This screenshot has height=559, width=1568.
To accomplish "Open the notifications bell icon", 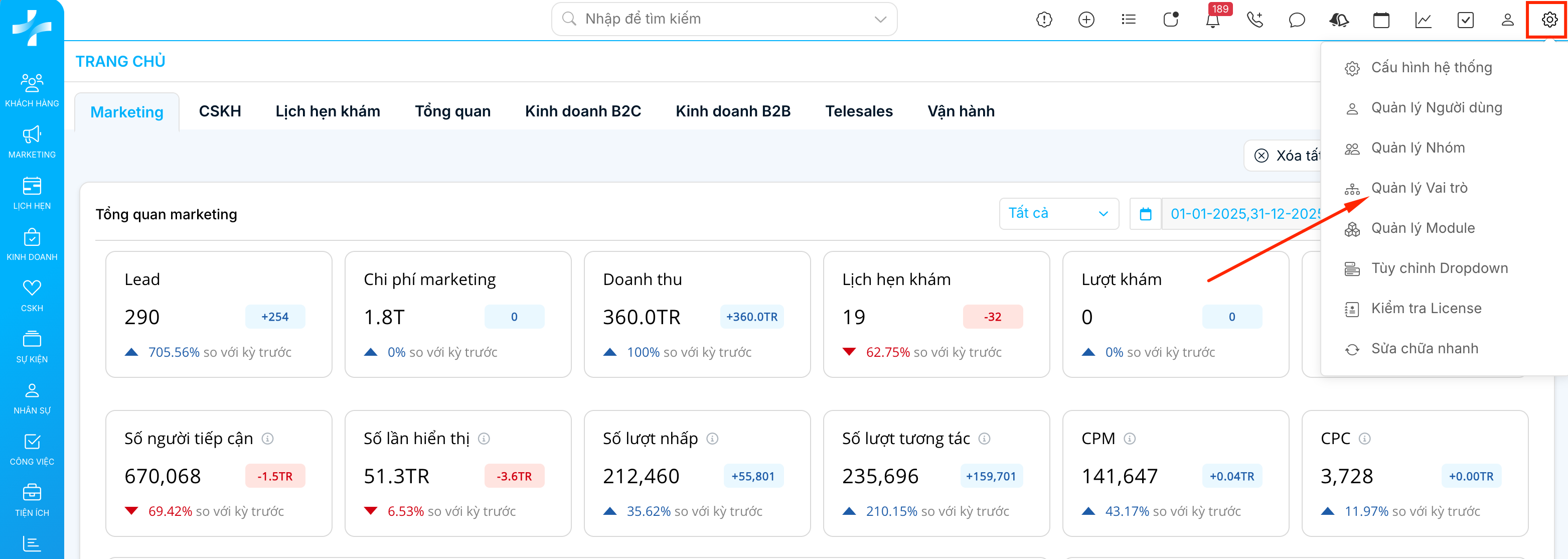I will 1212,20.
